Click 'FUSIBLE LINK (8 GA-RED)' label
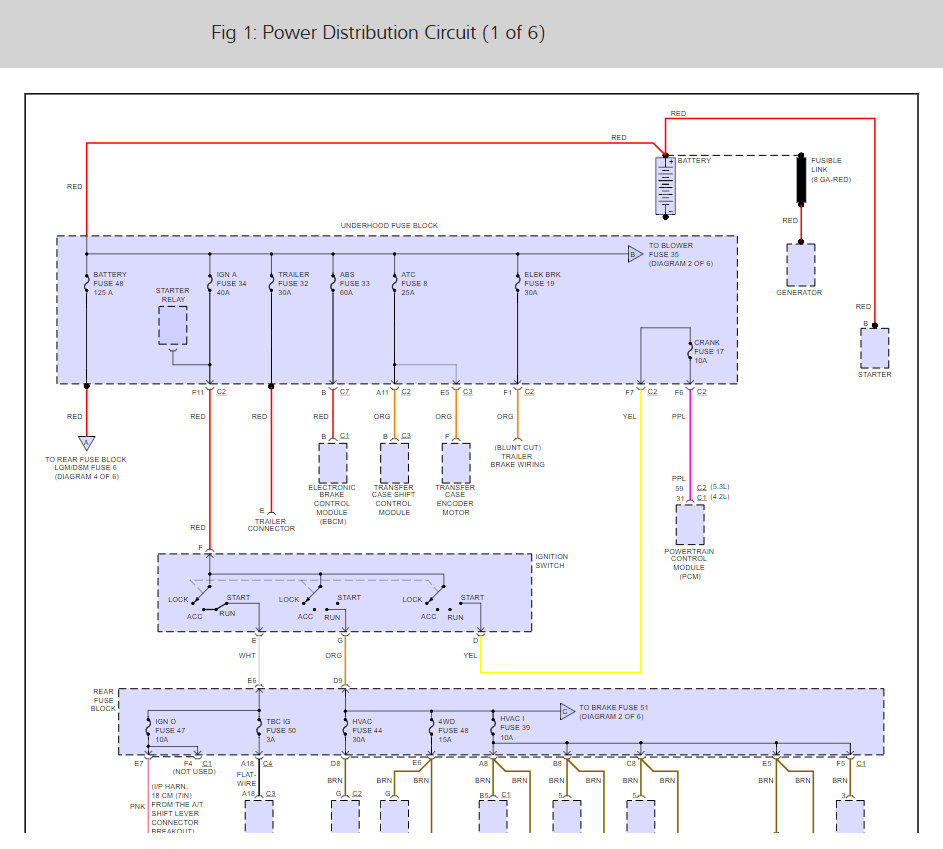This screenshot has height=849, width=943. [831, 170]
